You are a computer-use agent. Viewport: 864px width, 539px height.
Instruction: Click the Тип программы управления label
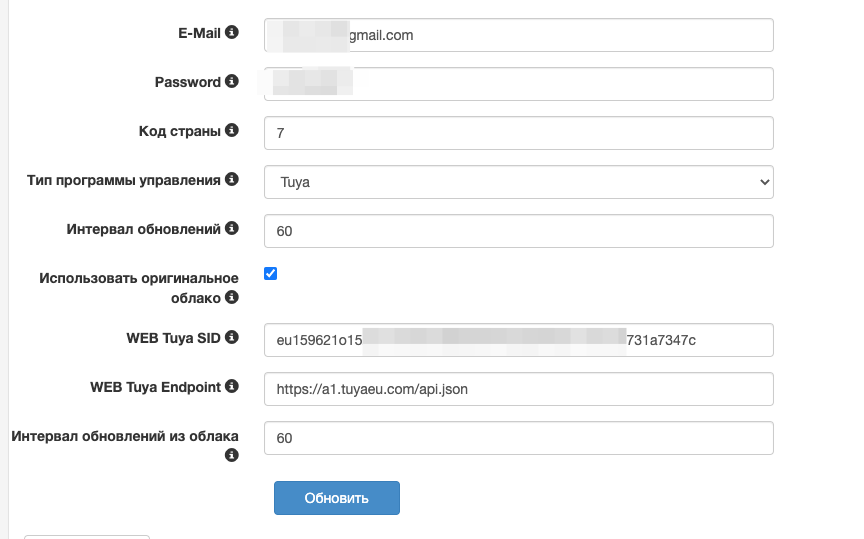[123, 180]
